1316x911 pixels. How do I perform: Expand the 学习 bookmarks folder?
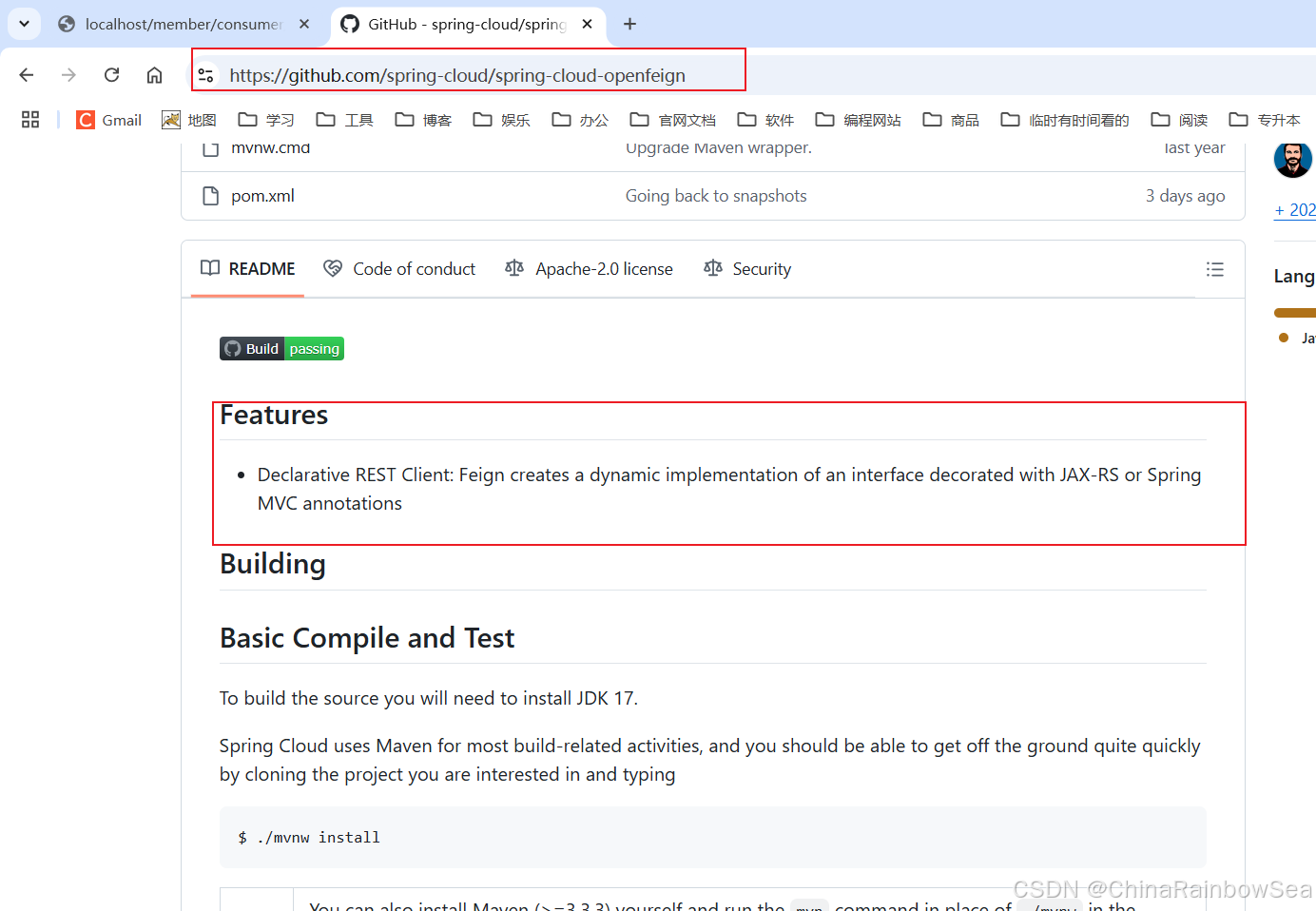click(x=266, y=120)
